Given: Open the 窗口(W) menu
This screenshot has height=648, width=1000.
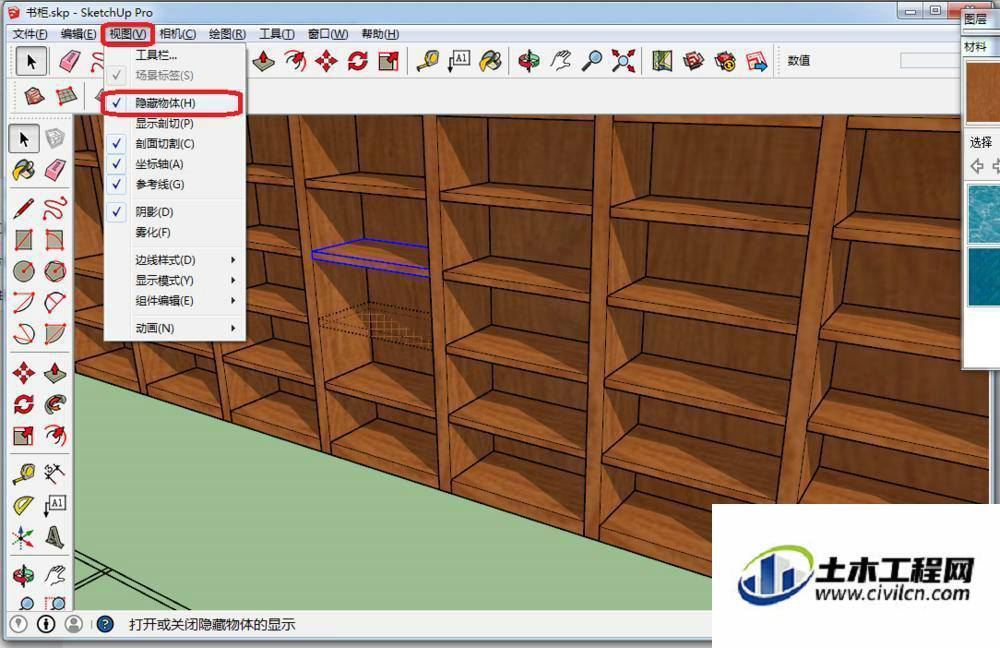Looking at the screenshot, I should pyautogui.click(x=328, y=34).
